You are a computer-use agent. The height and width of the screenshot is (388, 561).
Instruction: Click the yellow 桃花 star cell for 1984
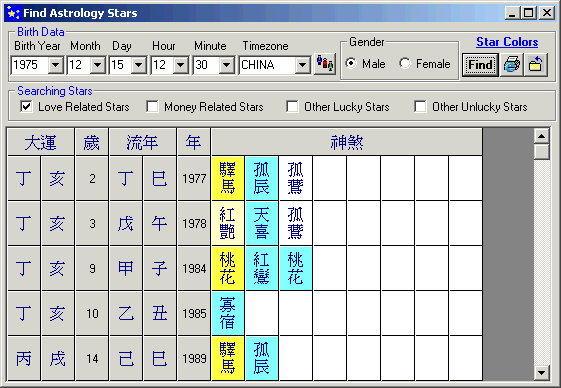coord(228,268)
